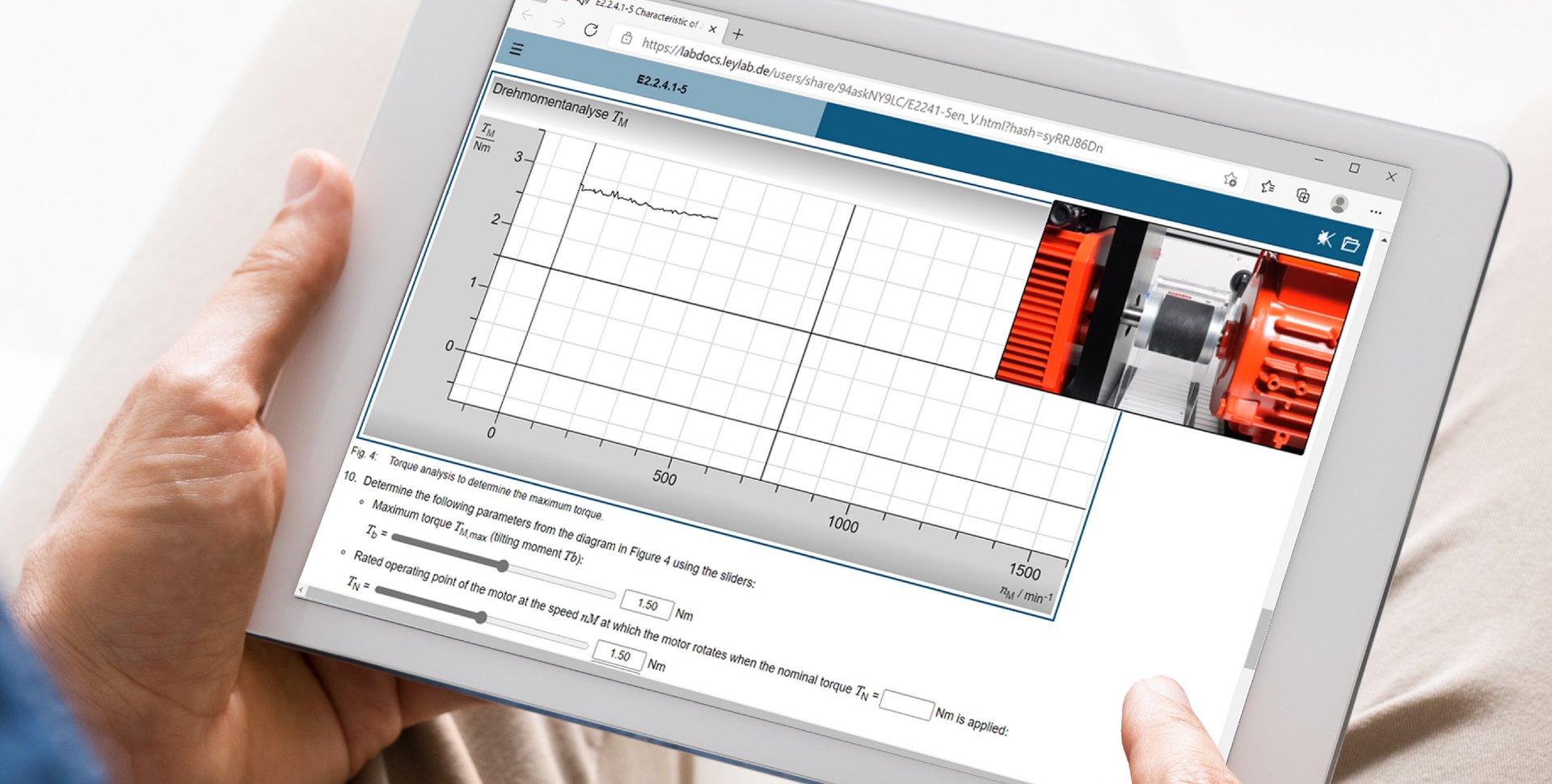
Task: Click the open folder icon in header
Action: pos(1350,244)
